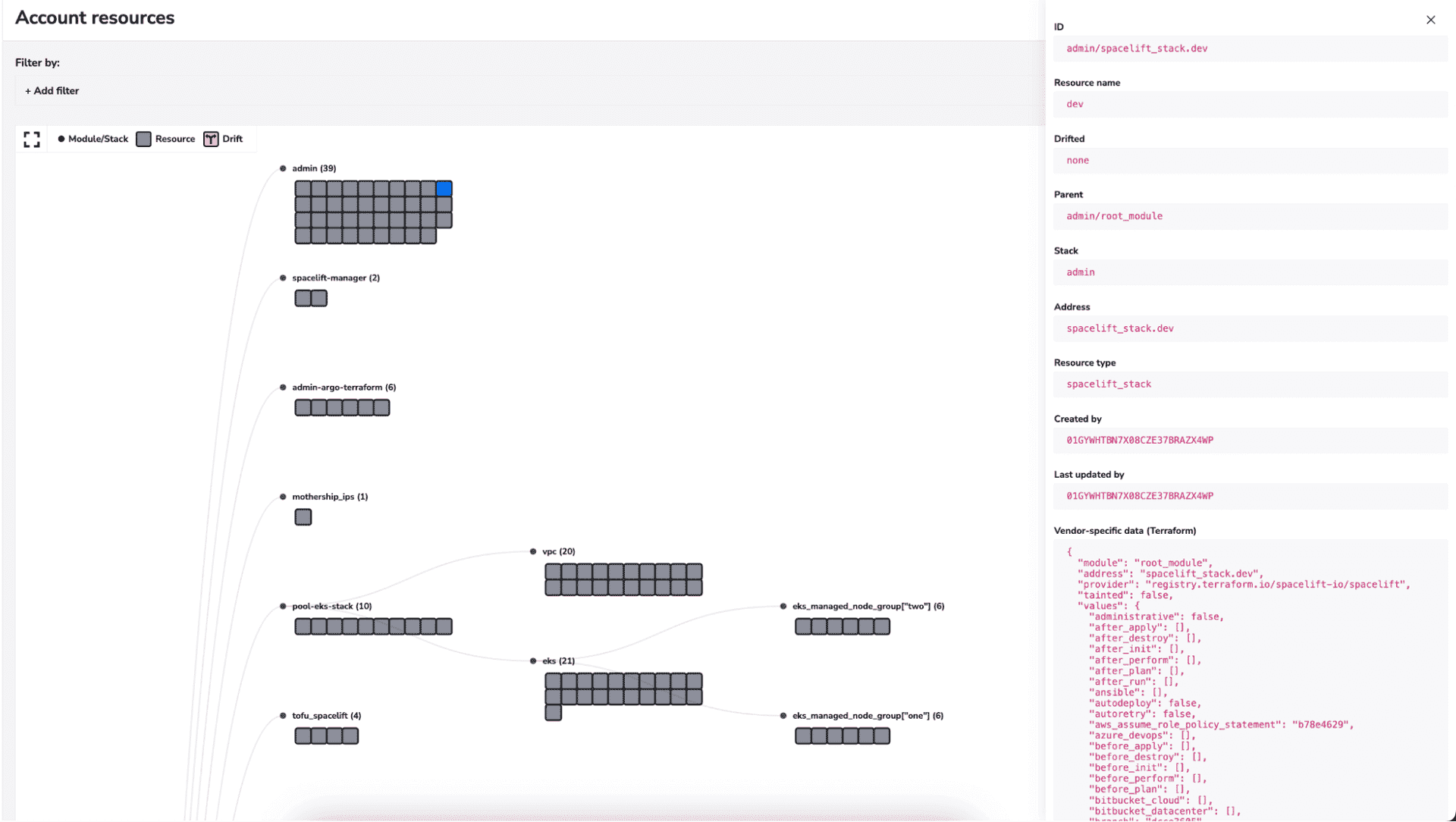
Task: Click the Account resources heading
Action: (95, 18)
